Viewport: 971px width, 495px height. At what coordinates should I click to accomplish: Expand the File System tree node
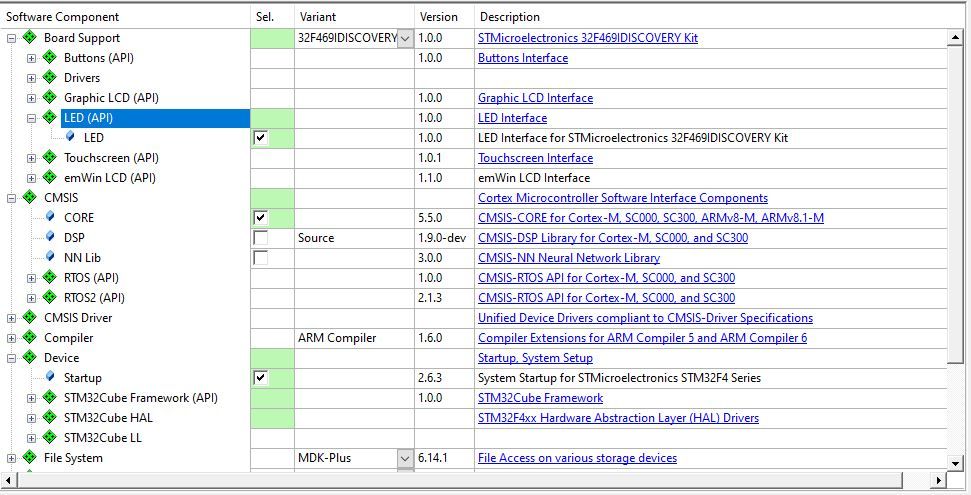tap(11, 458)
